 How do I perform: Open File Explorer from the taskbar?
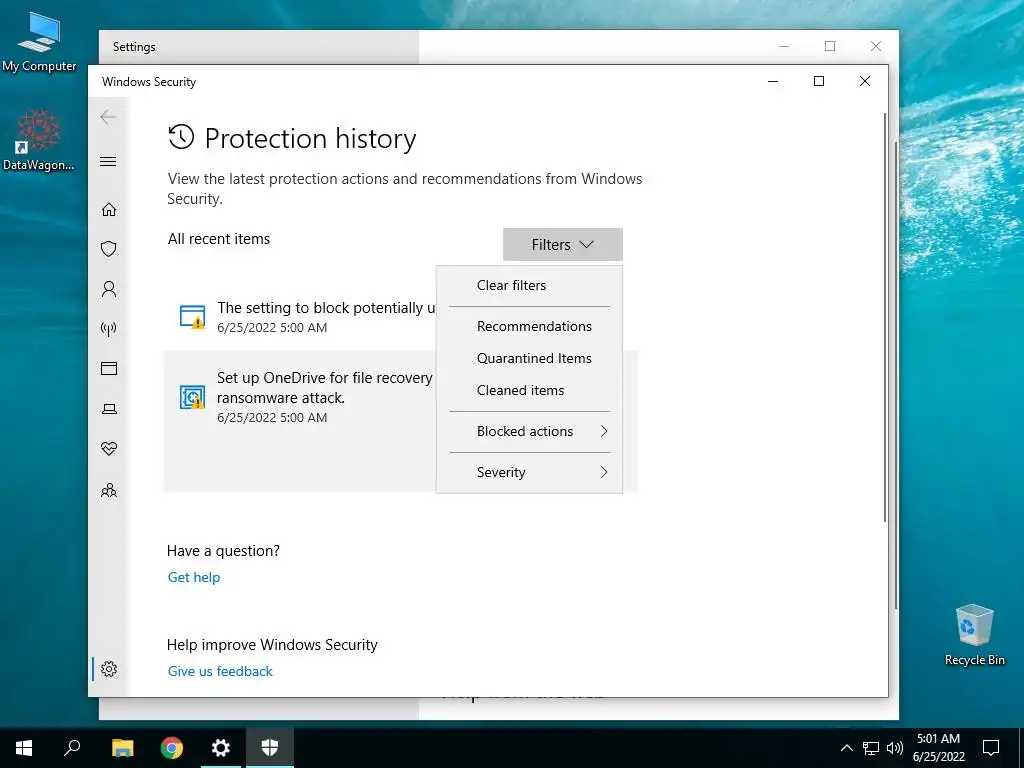click(x=122, y=748)
